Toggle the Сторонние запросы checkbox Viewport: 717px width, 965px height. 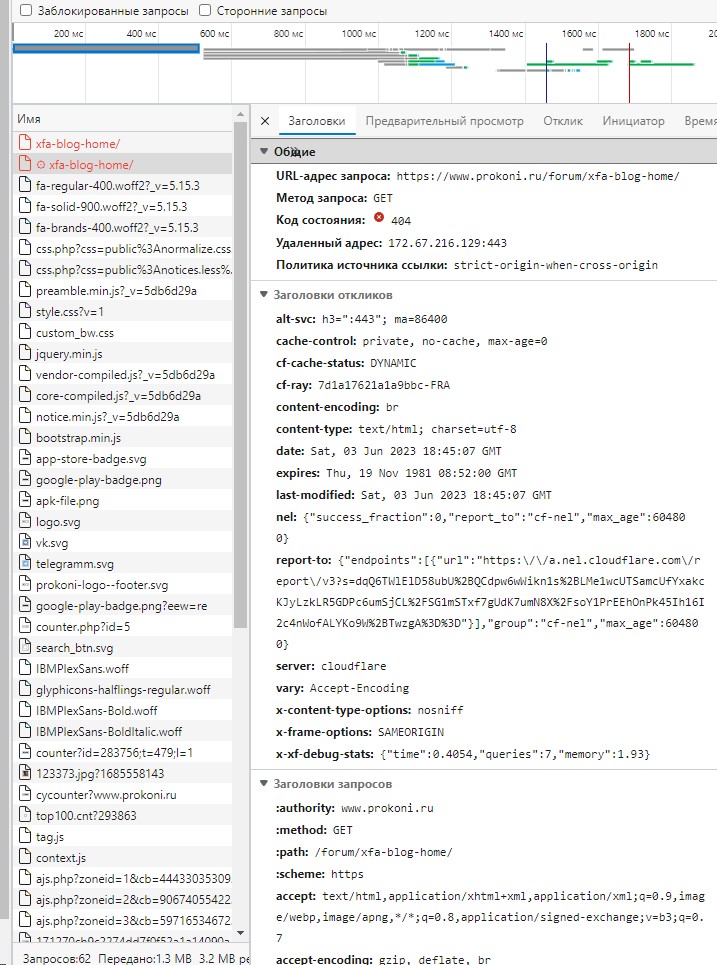pyautogui.click(x=205, y=10)
